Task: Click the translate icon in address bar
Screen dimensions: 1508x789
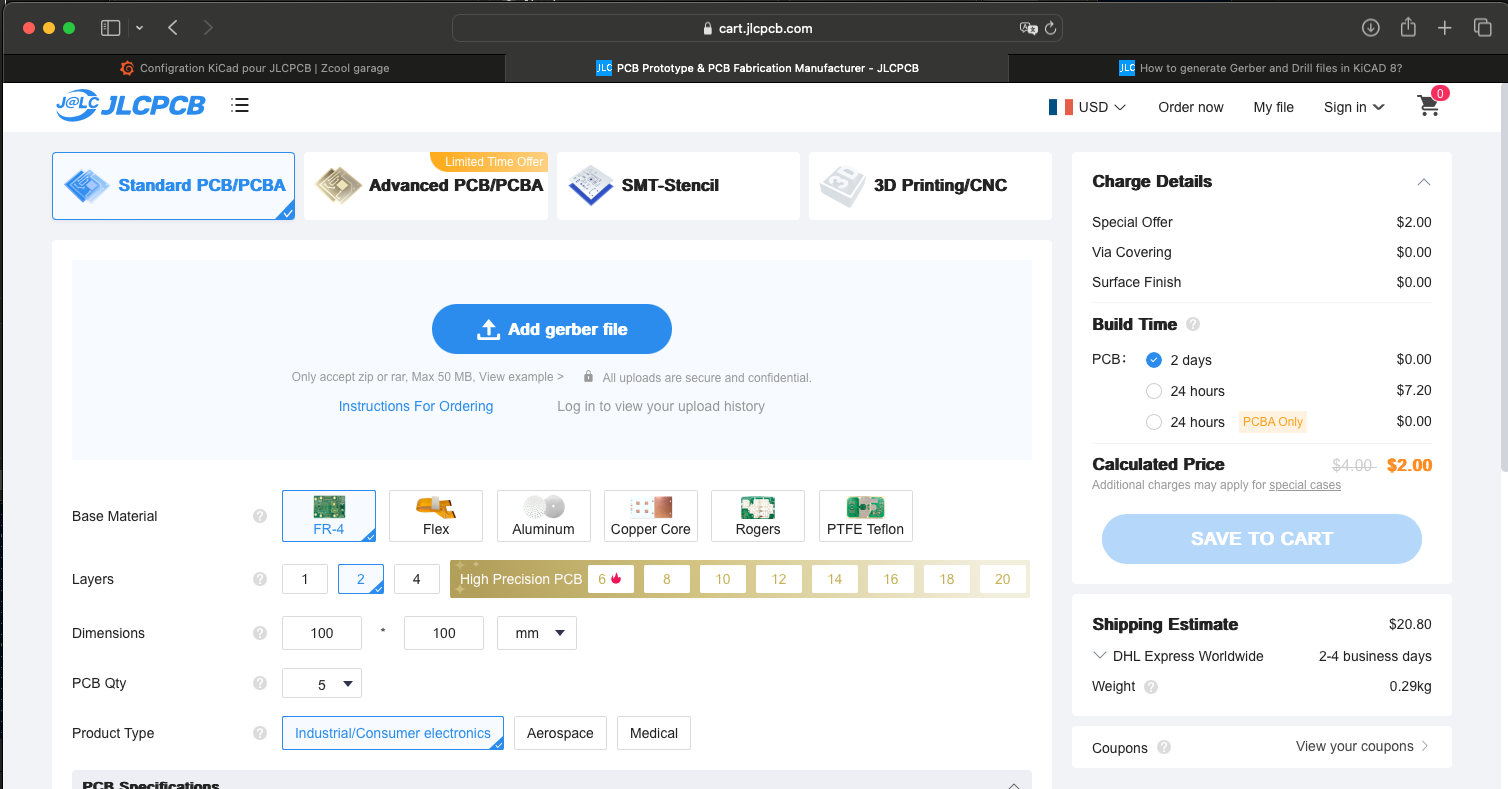Action: (x=1028, y=29)
